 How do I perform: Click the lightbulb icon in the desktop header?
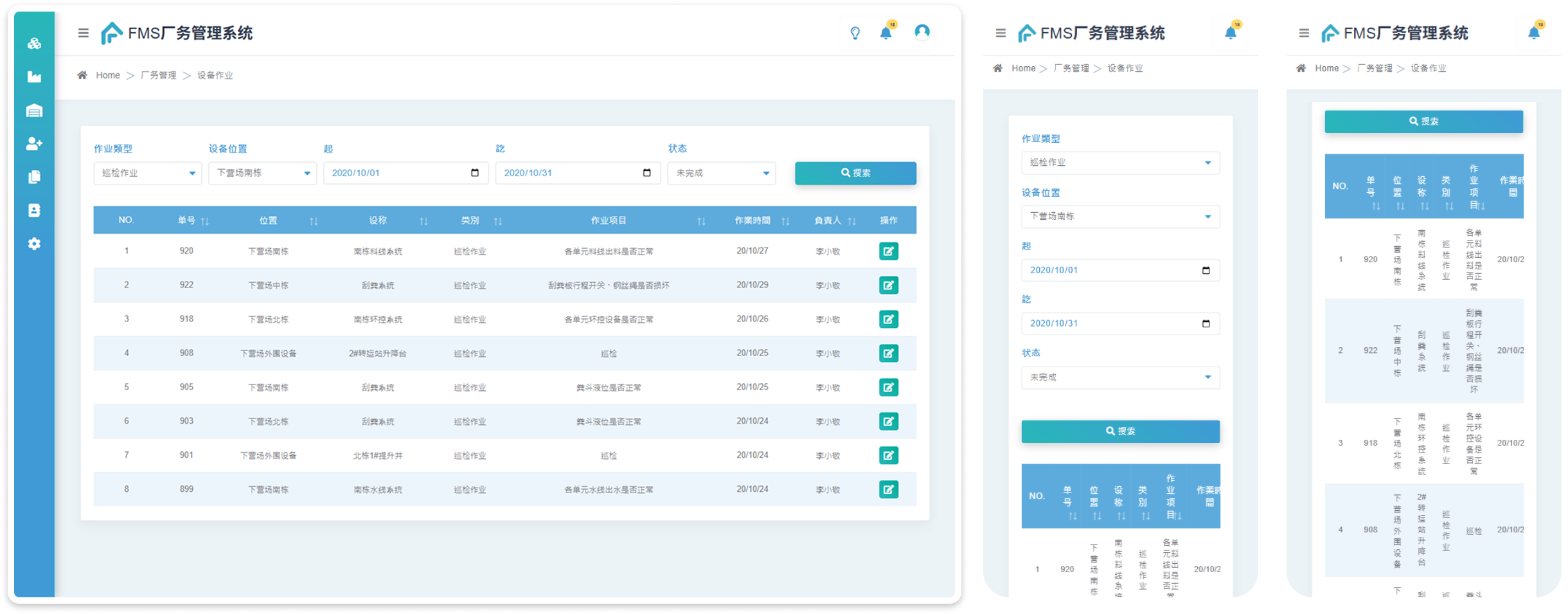[855, 33]
